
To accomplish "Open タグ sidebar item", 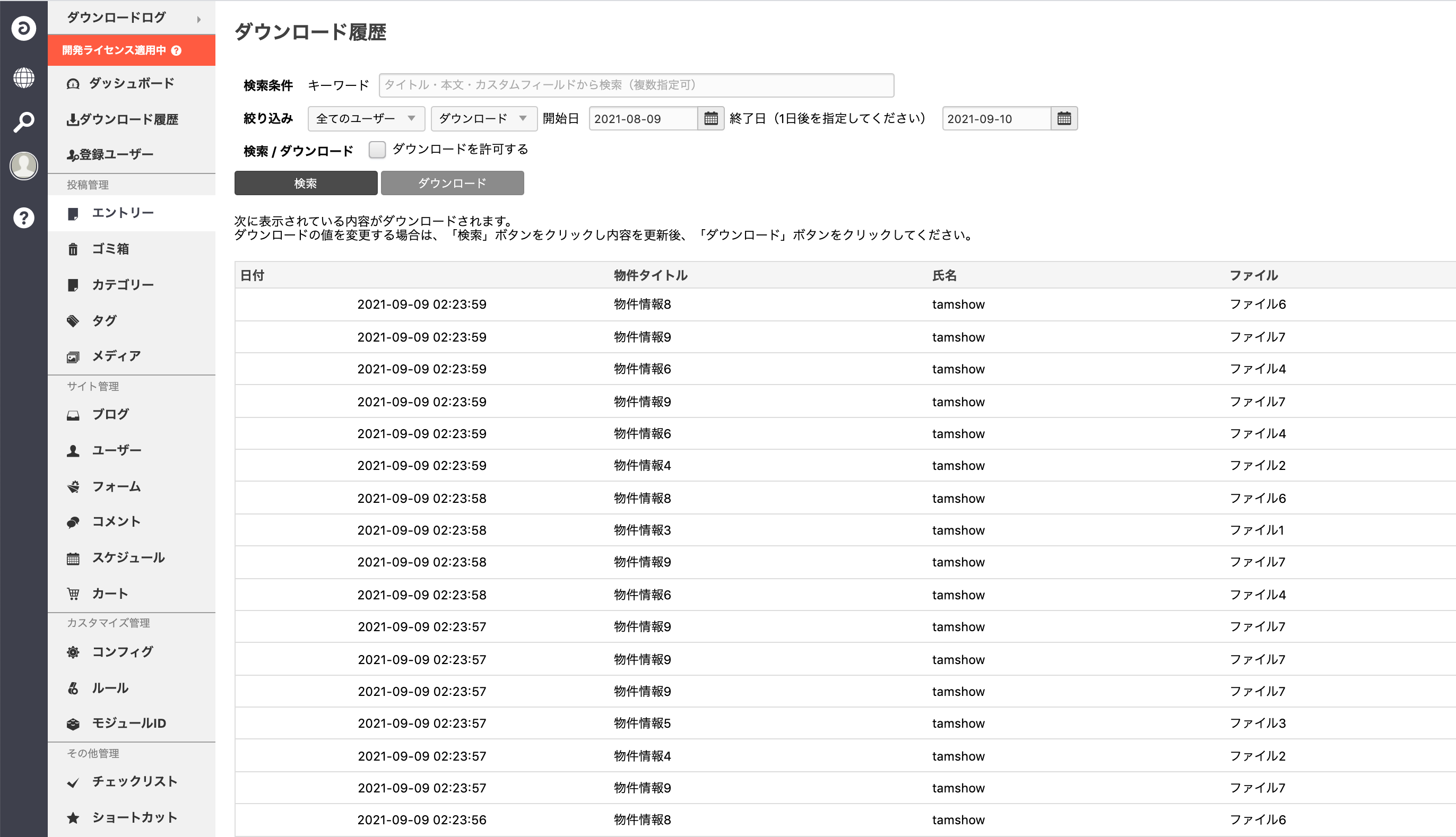I will click(132, 320).
